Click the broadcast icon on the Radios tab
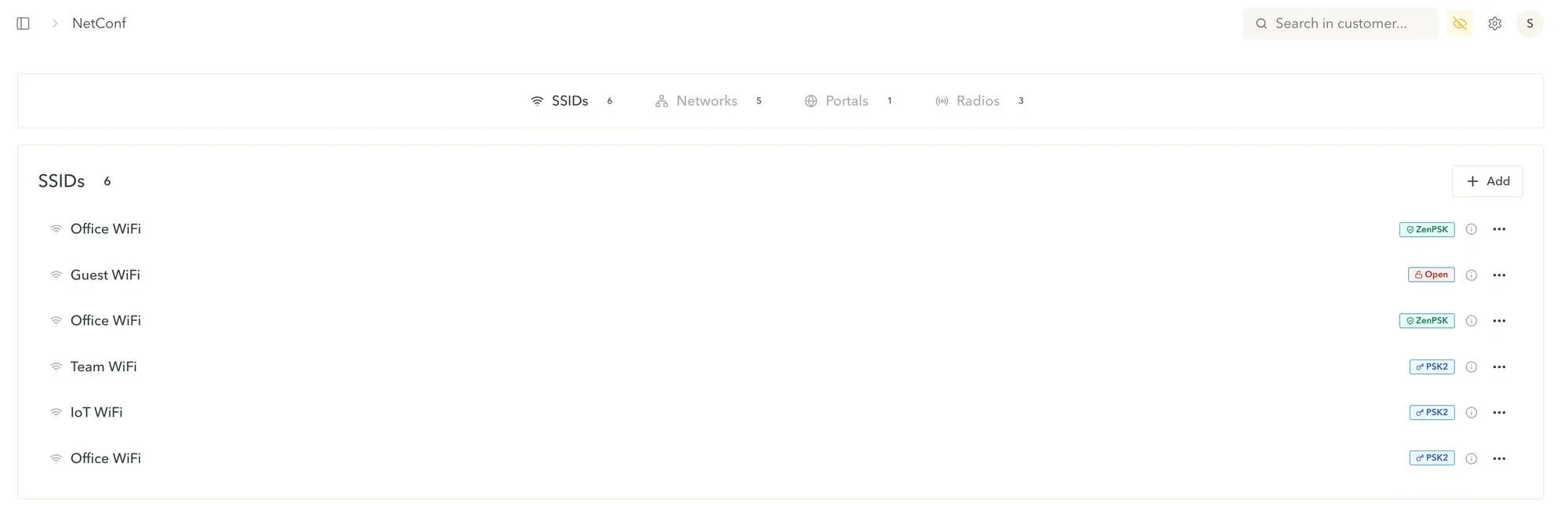The height and width of the screenshot is (514, 1568). click(942, 101)
